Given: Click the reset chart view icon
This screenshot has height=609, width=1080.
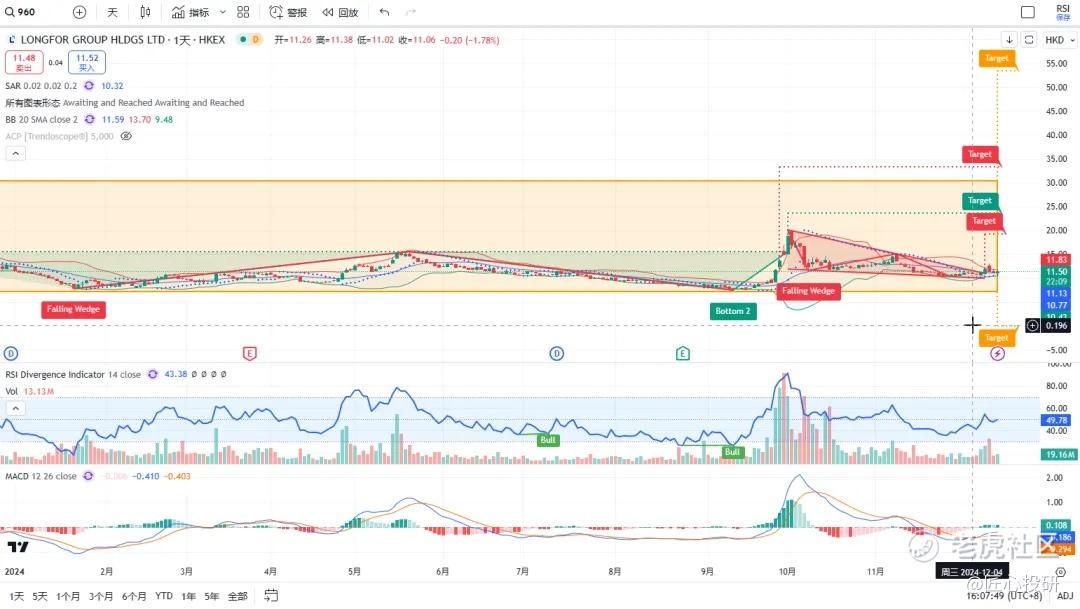Looking at the screenshot, I should click(x=1028, y=40).
